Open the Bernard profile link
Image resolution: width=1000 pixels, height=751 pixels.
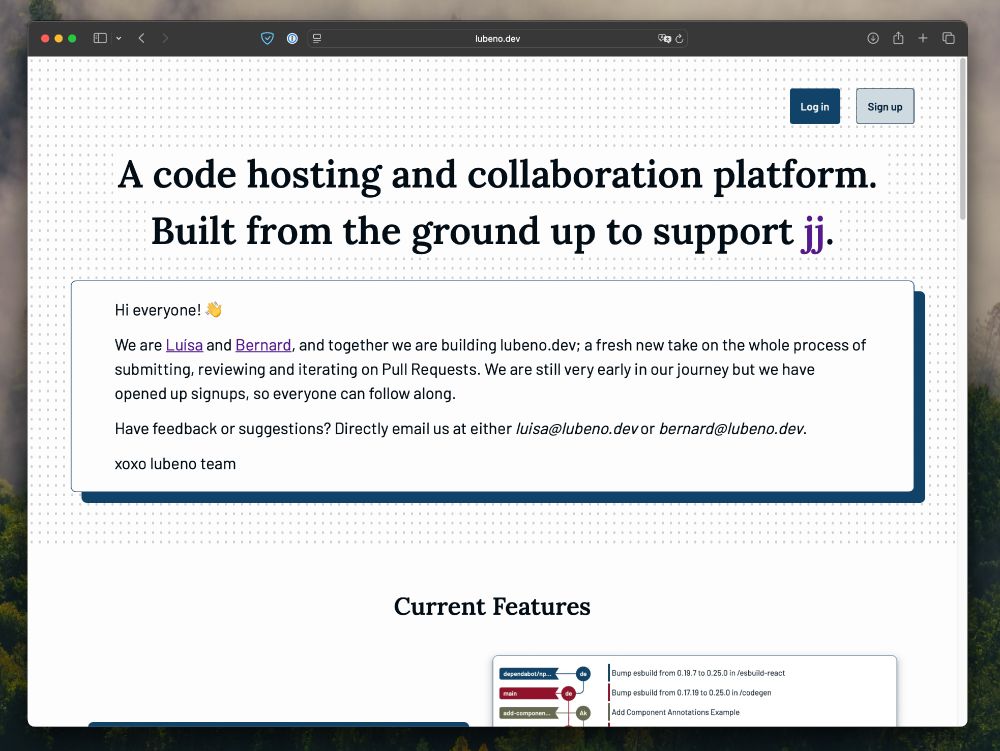pos(263,344)
